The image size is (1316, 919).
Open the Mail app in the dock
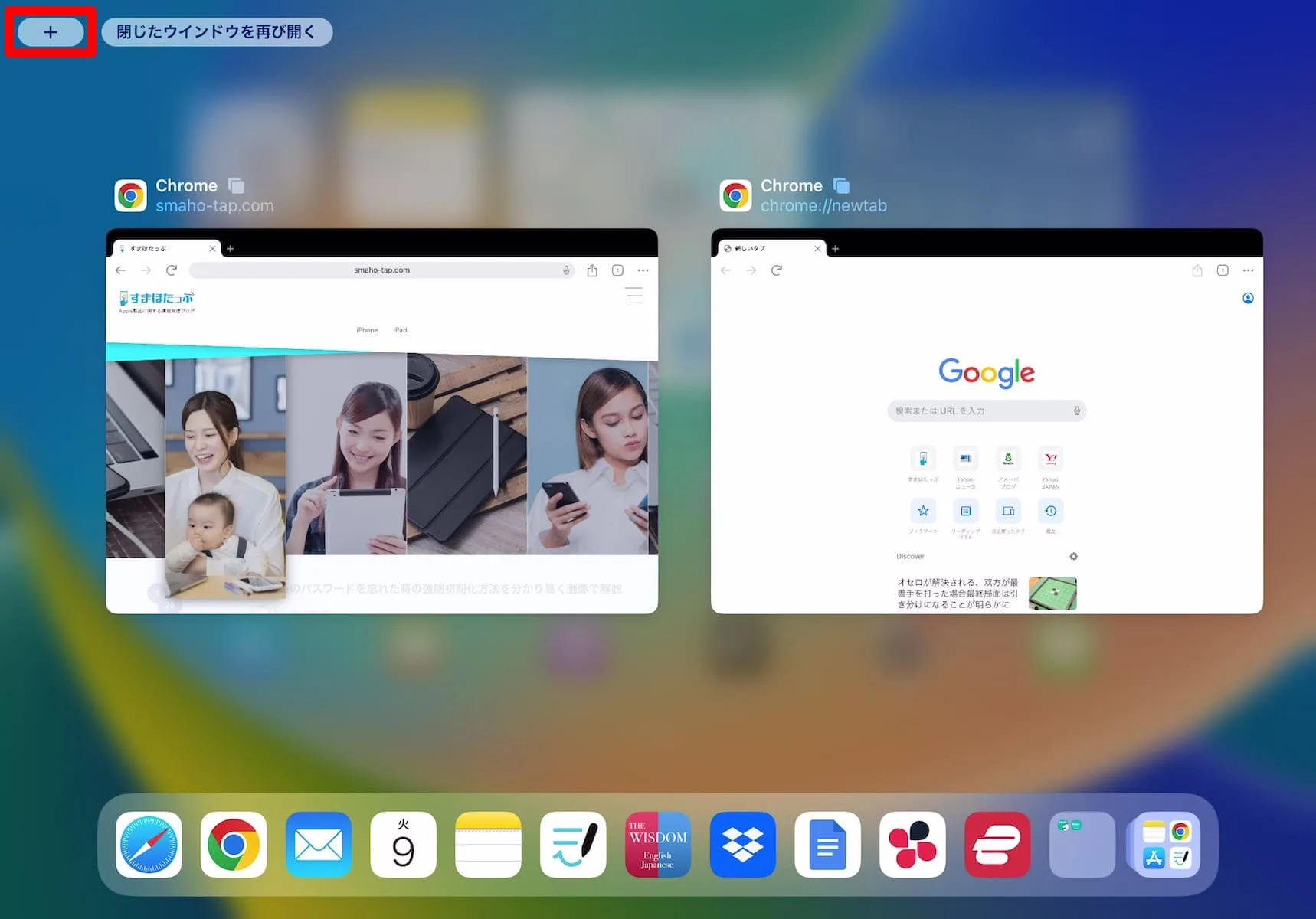pos(319,845)
